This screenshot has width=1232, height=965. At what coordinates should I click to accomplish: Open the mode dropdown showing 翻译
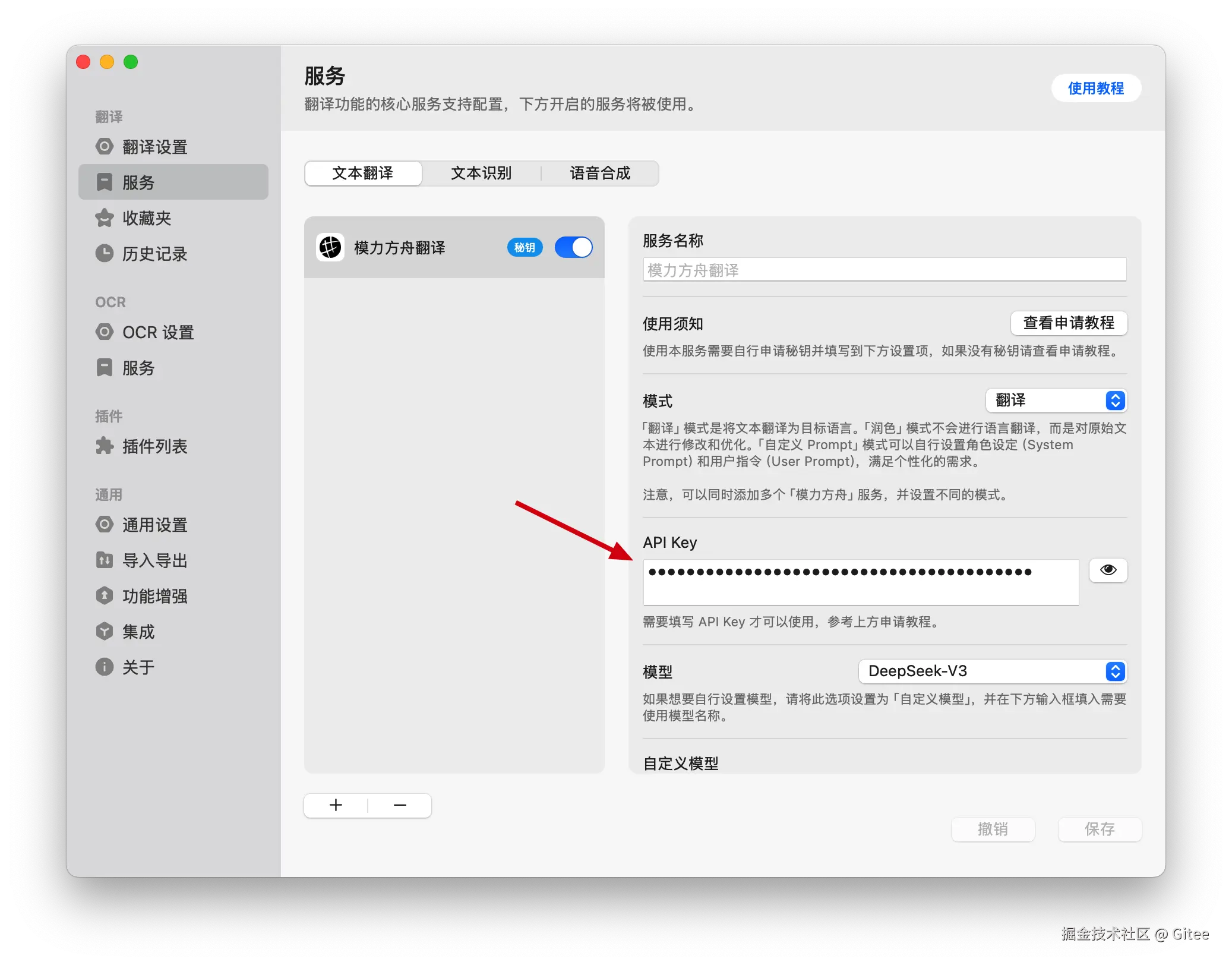tap(1056, 400)
